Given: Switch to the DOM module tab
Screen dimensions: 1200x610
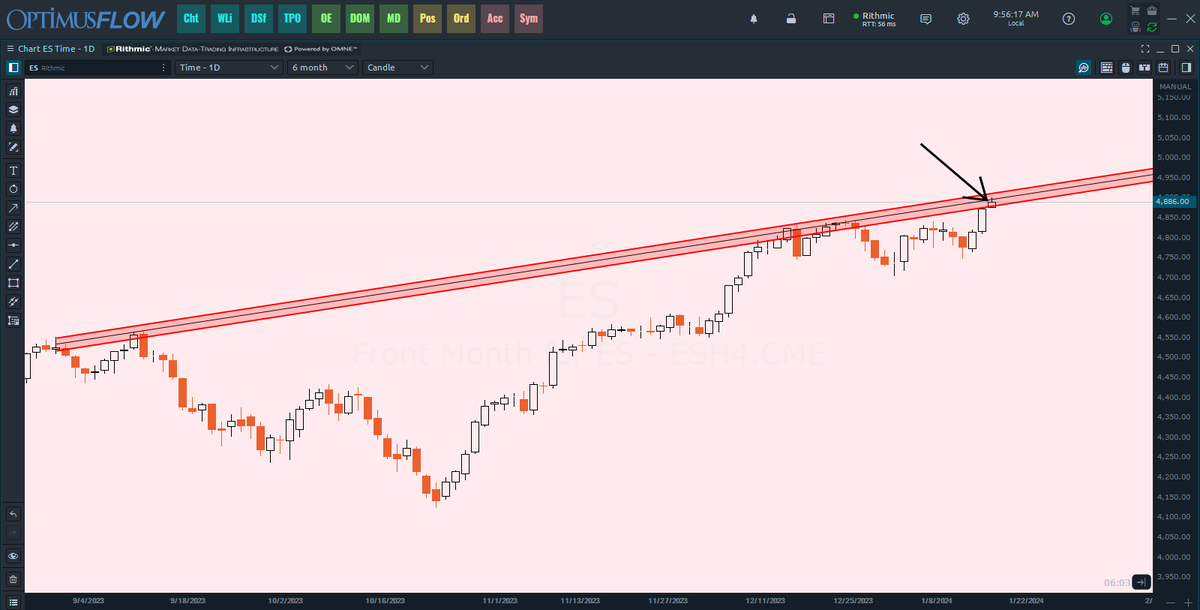Looking at the screenshot, I should (360, 18).
